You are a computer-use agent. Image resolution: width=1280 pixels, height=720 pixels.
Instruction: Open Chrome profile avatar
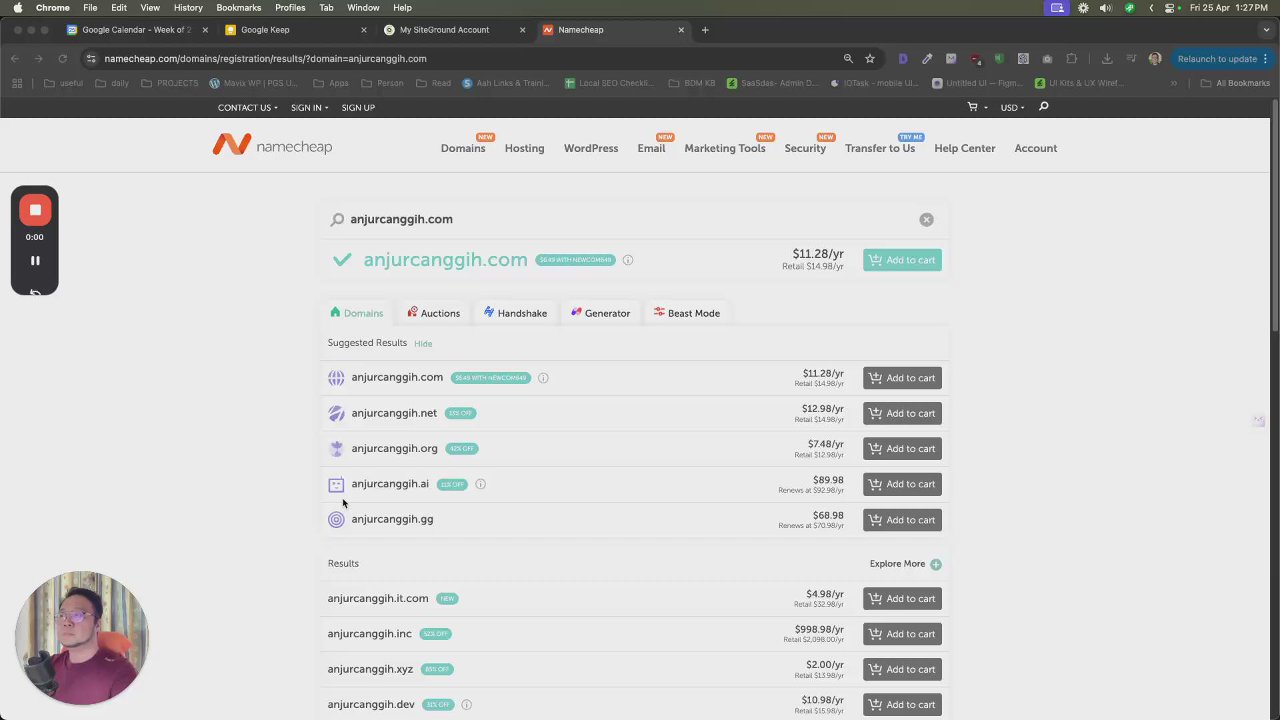(x=1155, y=58)
